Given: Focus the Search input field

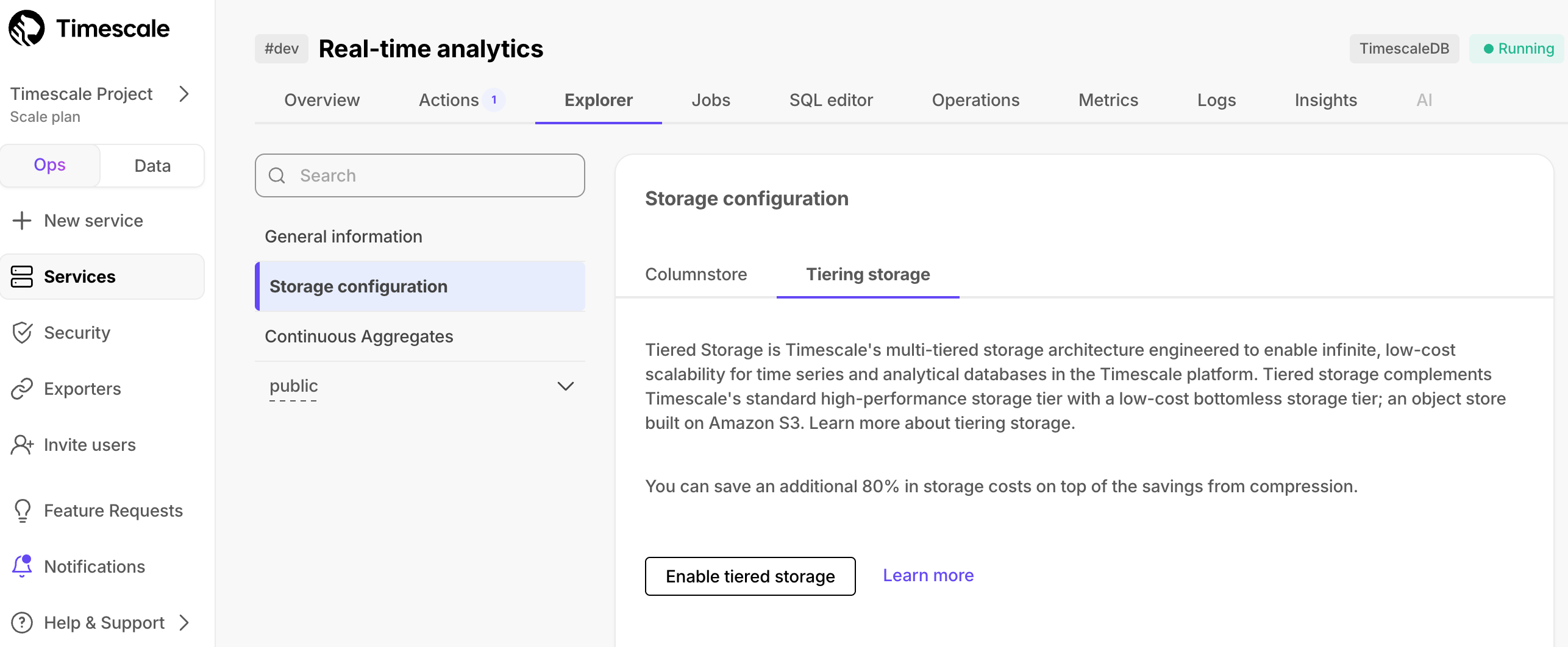Looking at the screenshot, I should pos(420,175).
